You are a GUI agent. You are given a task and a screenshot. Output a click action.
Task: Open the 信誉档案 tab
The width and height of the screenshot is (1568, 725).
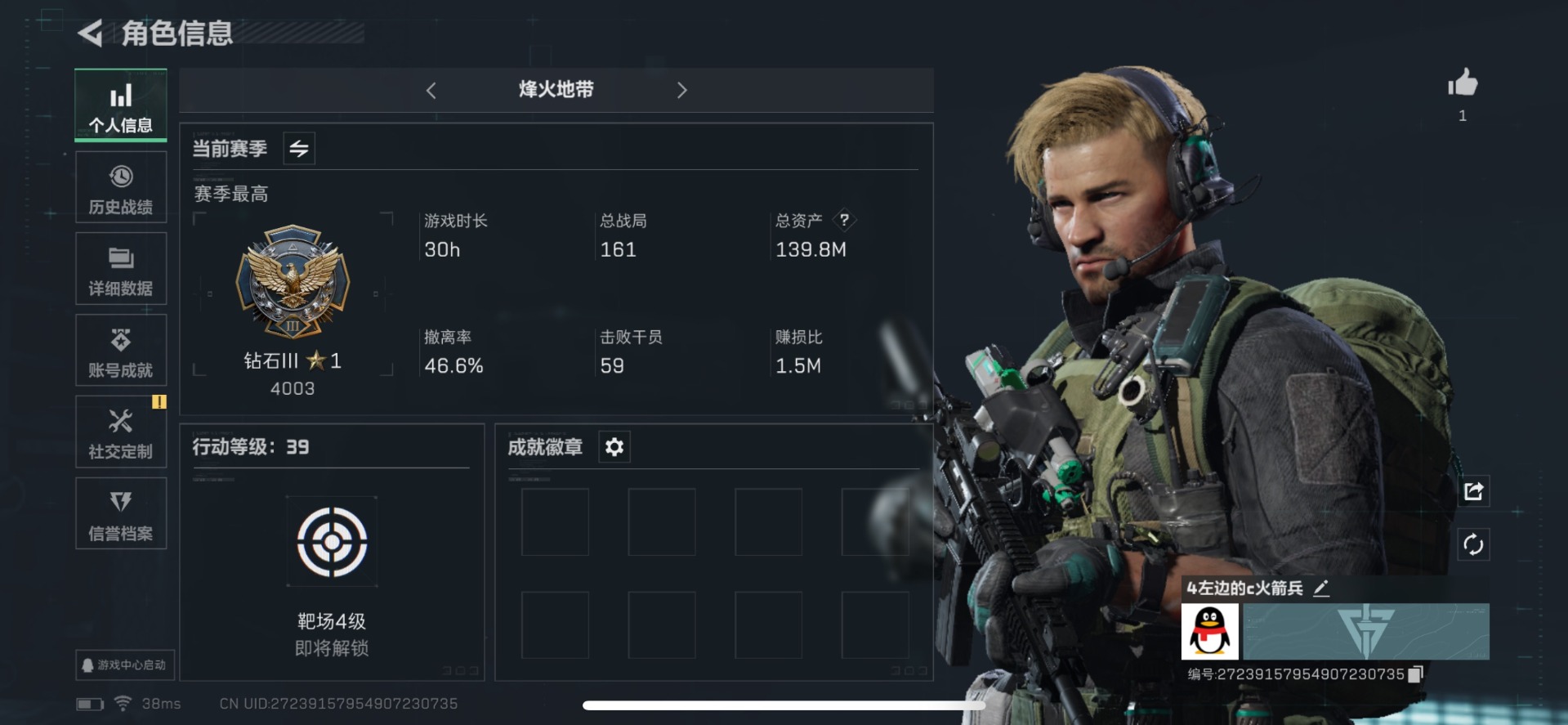coord(121,514)
